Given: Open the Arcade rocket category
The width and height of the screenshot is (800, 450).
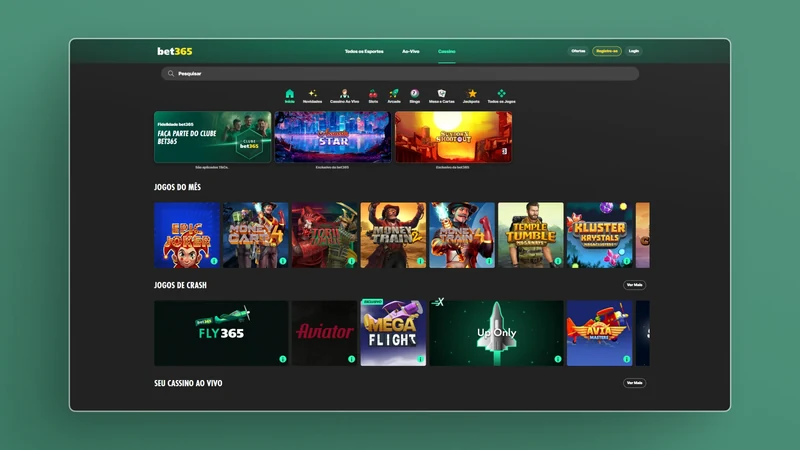Looking at the screenshot, I should [394, 95].
